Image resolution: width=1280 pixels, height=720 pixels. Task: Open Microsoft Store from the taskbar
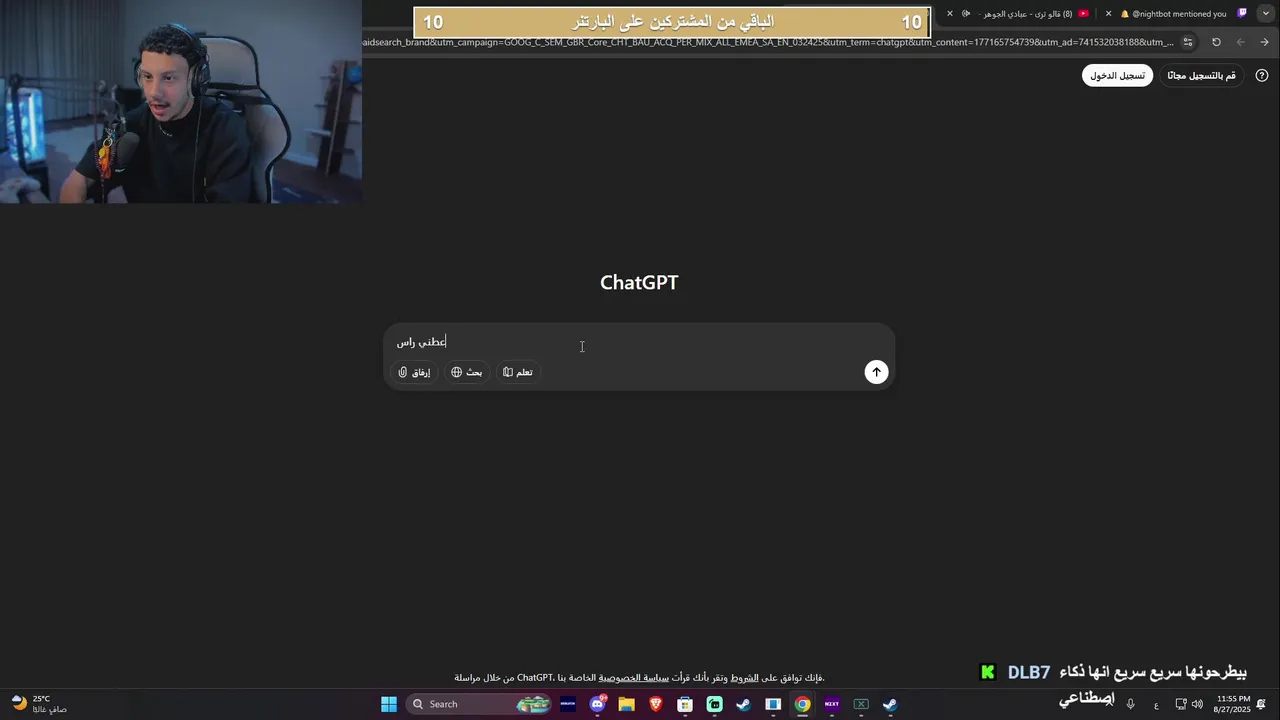pos(685,704)
